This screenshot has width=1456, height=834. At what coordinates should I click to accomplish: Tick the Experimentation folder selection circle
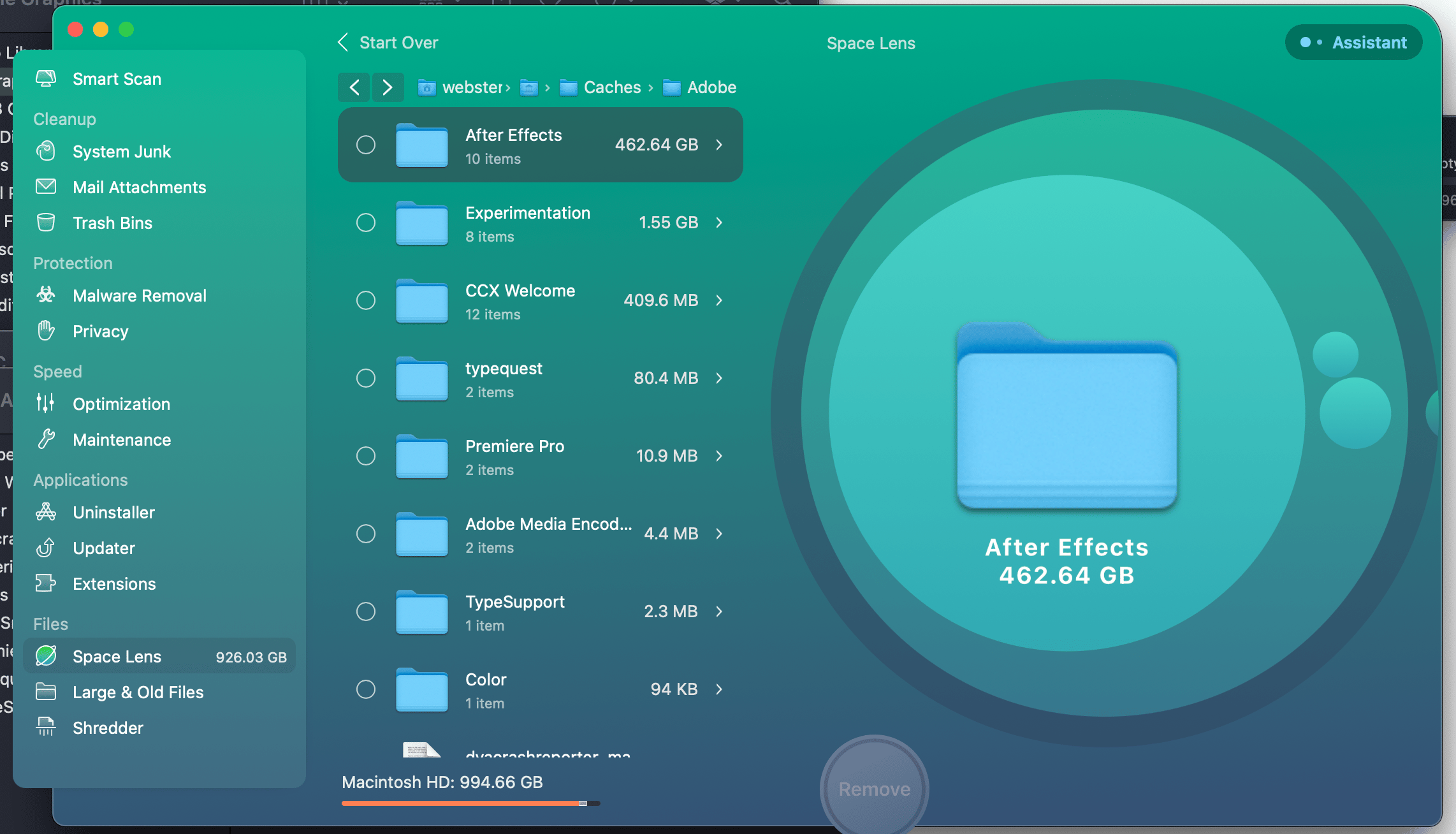(366, 223)
